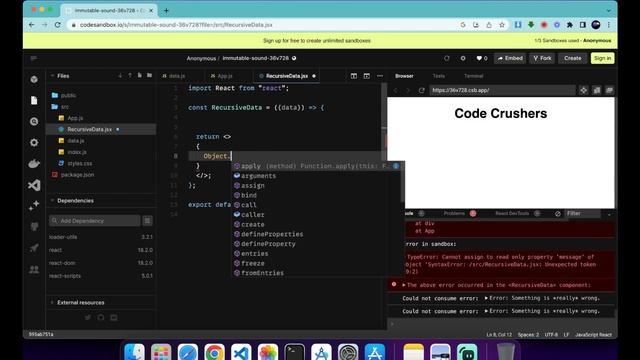This screenshot has height=360, width=640.
Task: Click the split editor layout icon
Action: [x=354, y=76]
